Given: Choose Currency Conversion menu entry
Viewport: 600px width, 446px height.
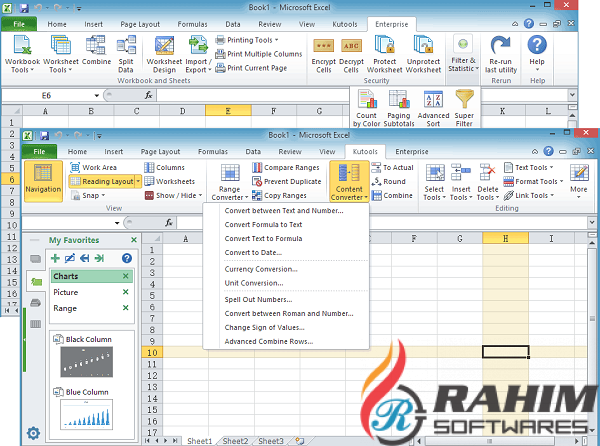Looking at the screenshot, I should (x=261, y=269).
